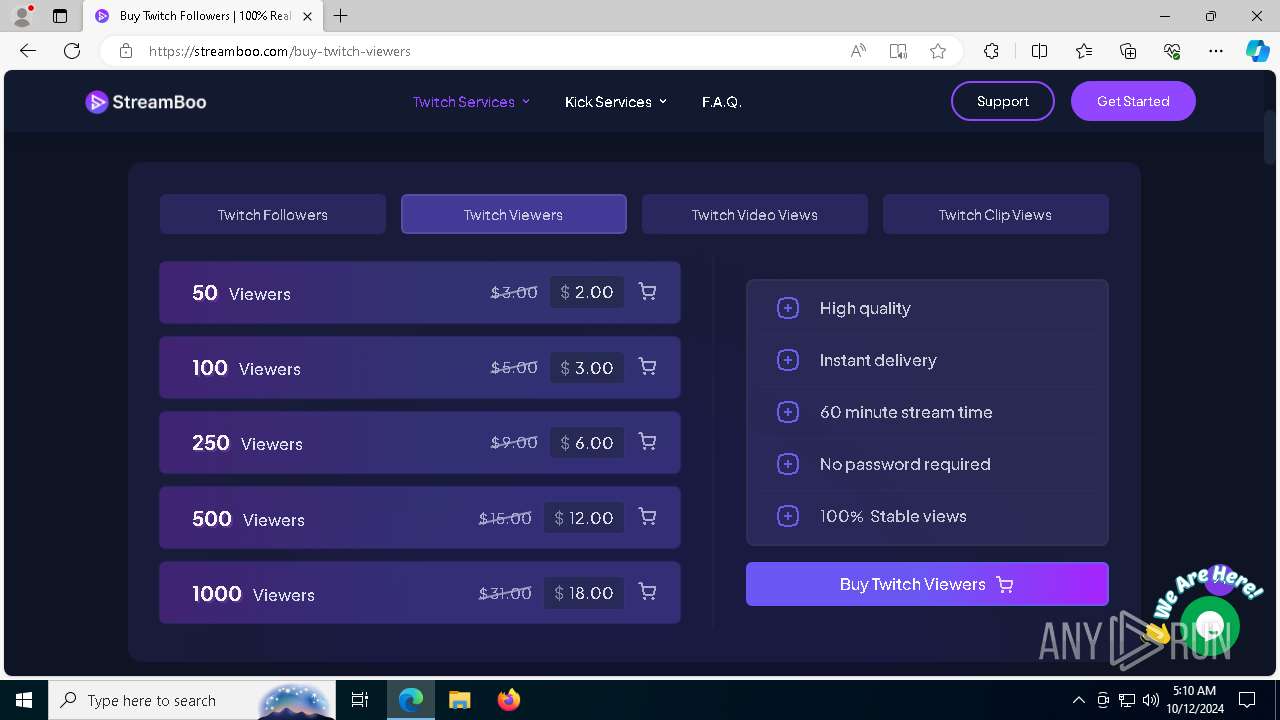Open Task View on taskbar

[x=361, y=700]
